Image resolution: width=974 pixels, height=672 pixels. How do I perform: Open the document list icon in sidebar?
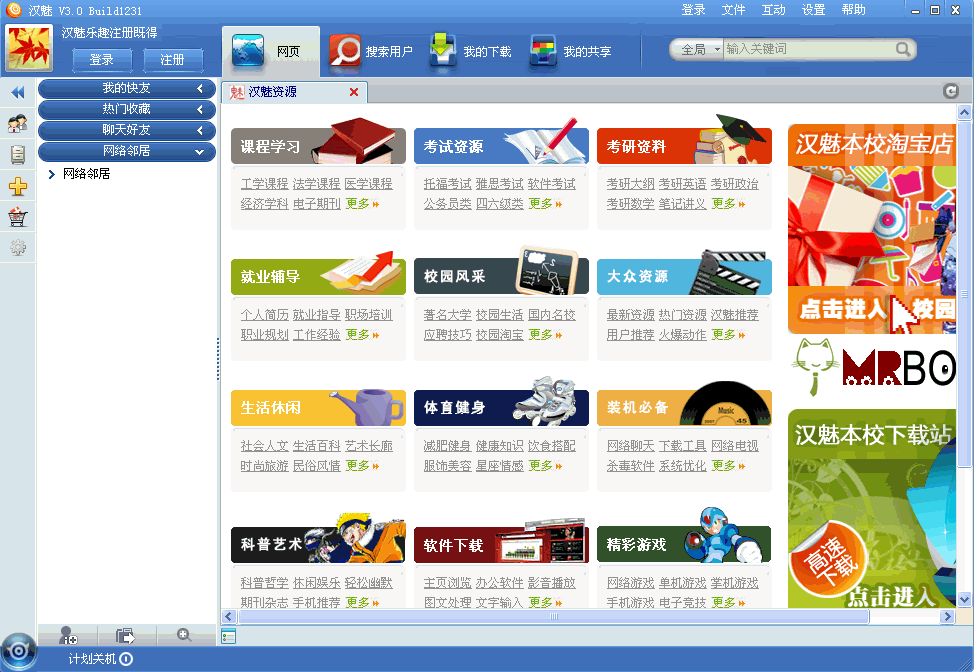click(x=17, y=155)
